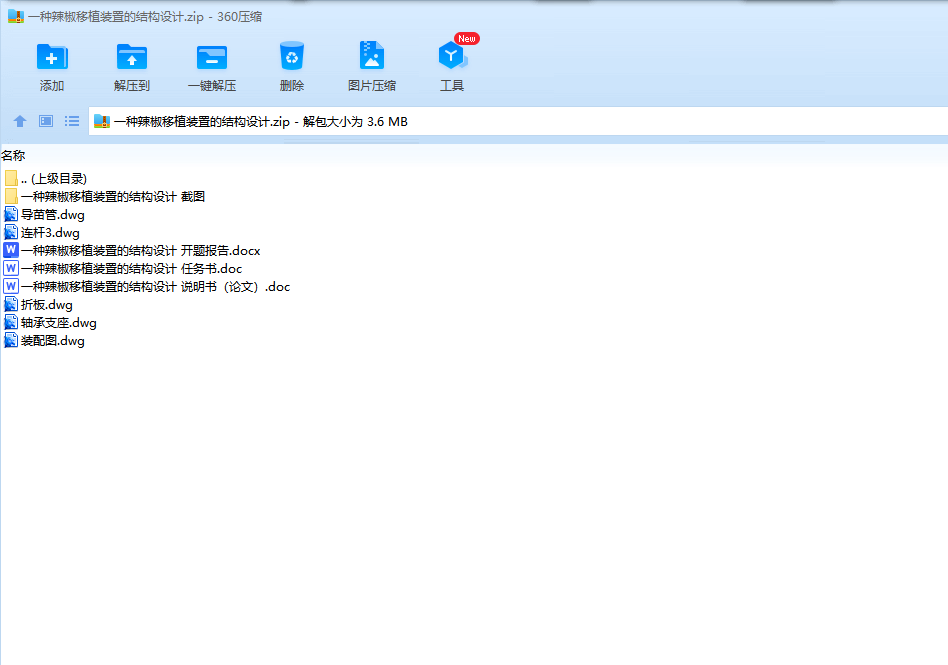Viewport: 948px width, 665px height.
Task: Click the archive path address bar field
Action: [x=518, y=122]
